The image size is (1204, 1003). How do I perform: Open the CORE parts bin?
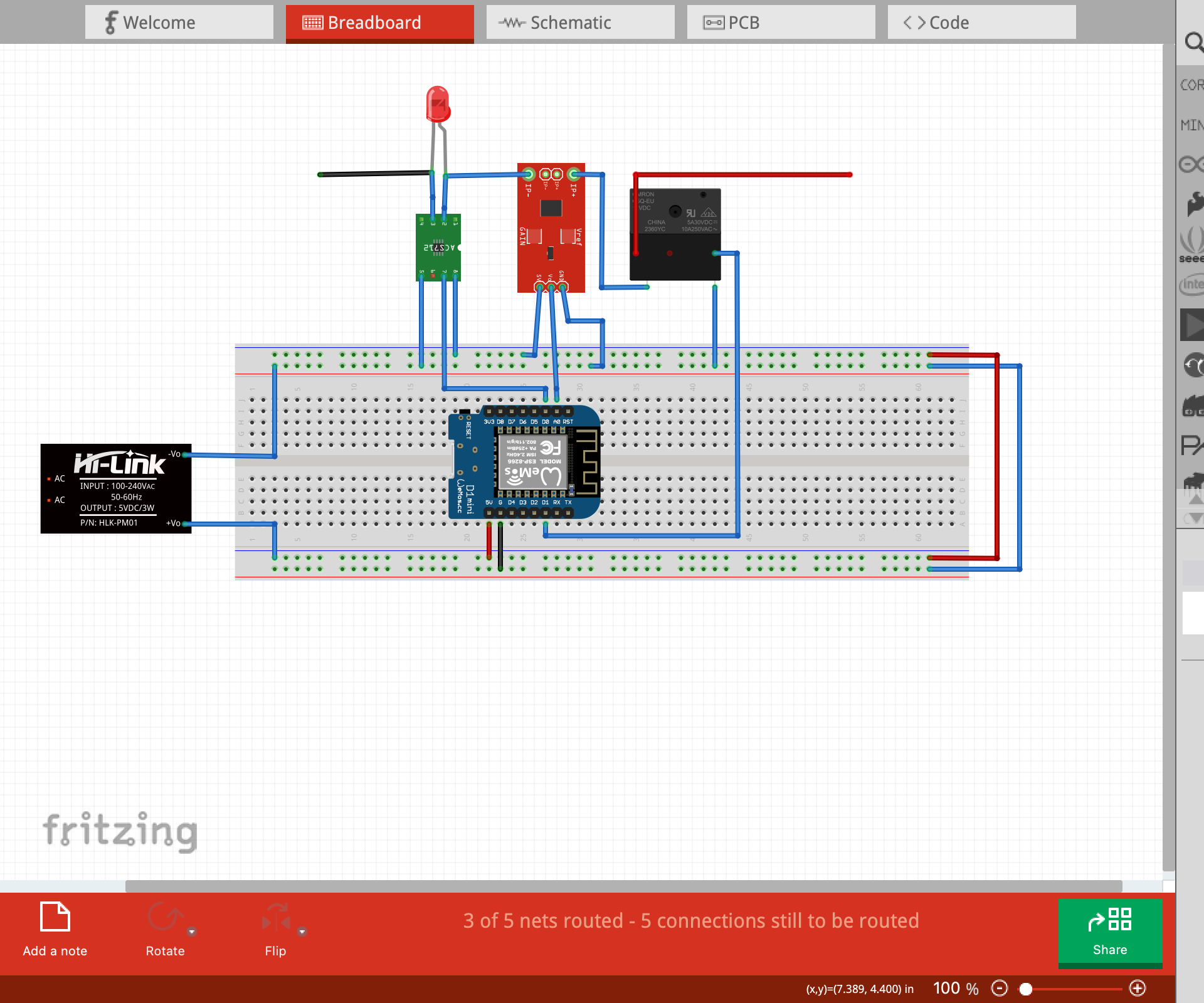(x=1191, y=85)
